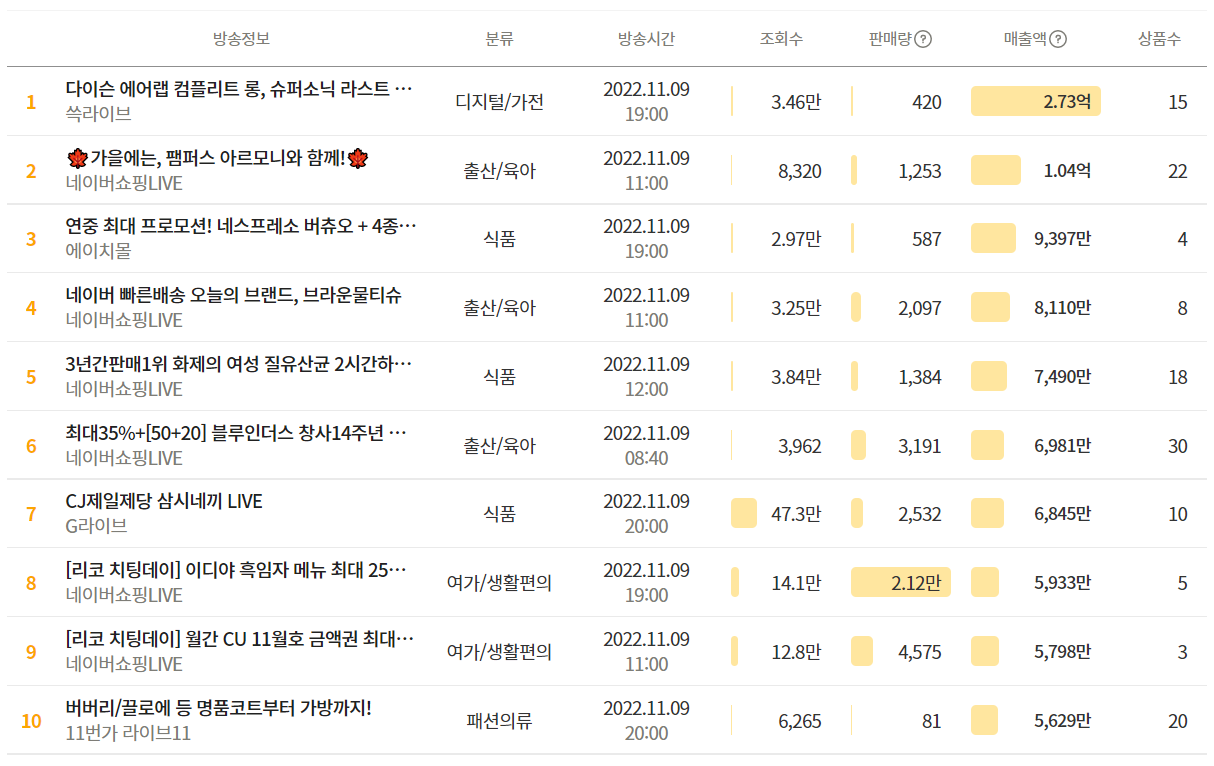Screen dimensions: 1214x766
Task: Click the help icon next to 판매량
Action: pyautogui.click(x=924, y=39)
